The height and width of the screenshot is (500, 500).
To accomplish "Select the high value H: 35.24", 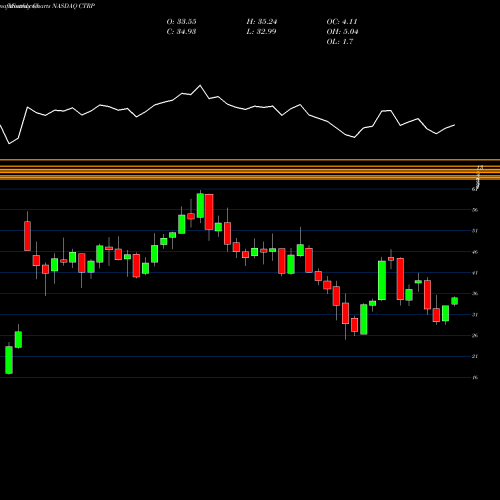I will (262, 22).
